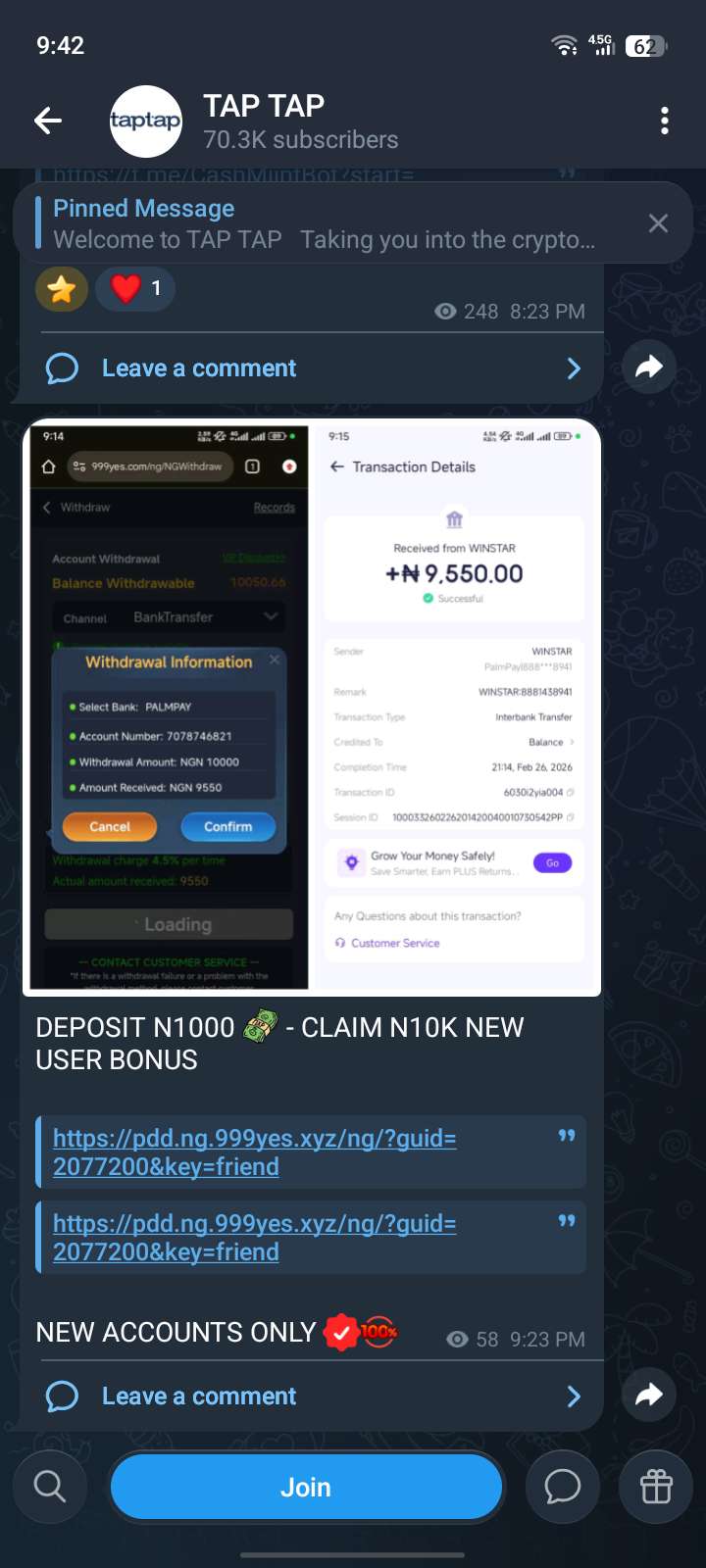
Task: Leave a comment on the bonus post
Action: (199, 1396)
